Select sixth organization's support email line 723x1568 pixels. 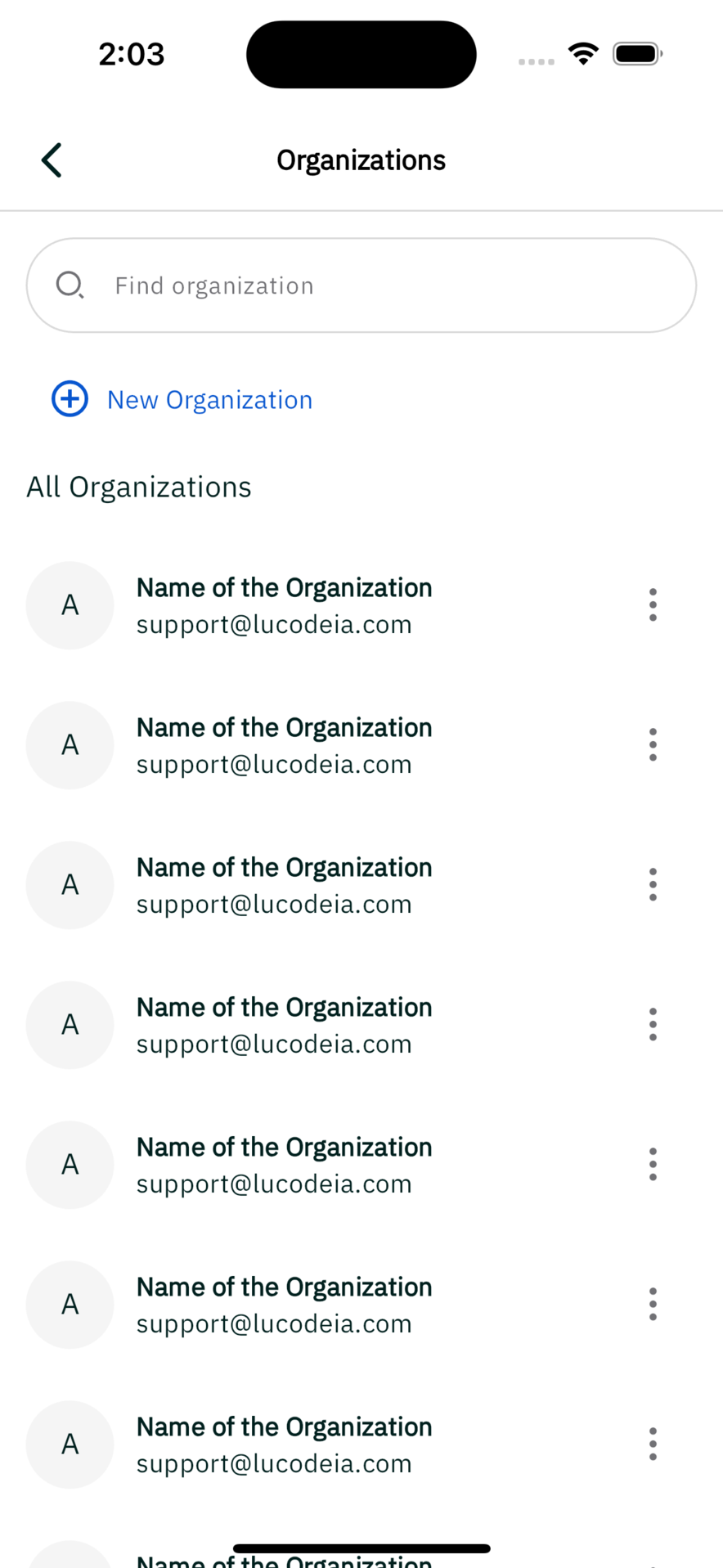click(274, 1323)
